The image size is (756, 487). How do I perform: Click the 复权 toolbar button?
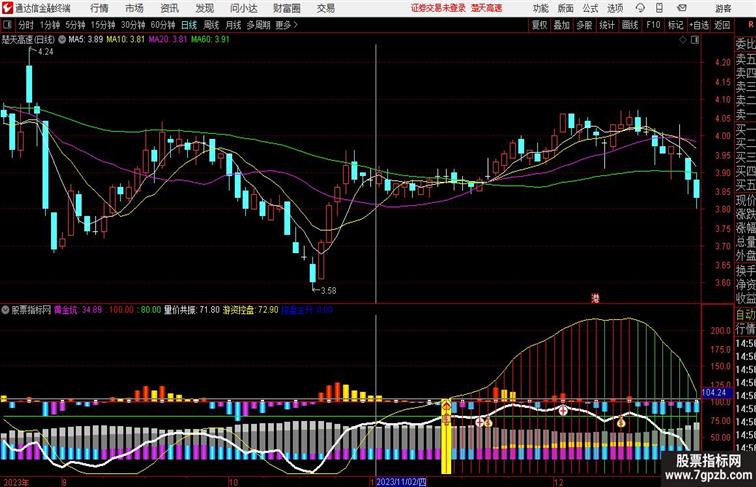tap(539, 25)
